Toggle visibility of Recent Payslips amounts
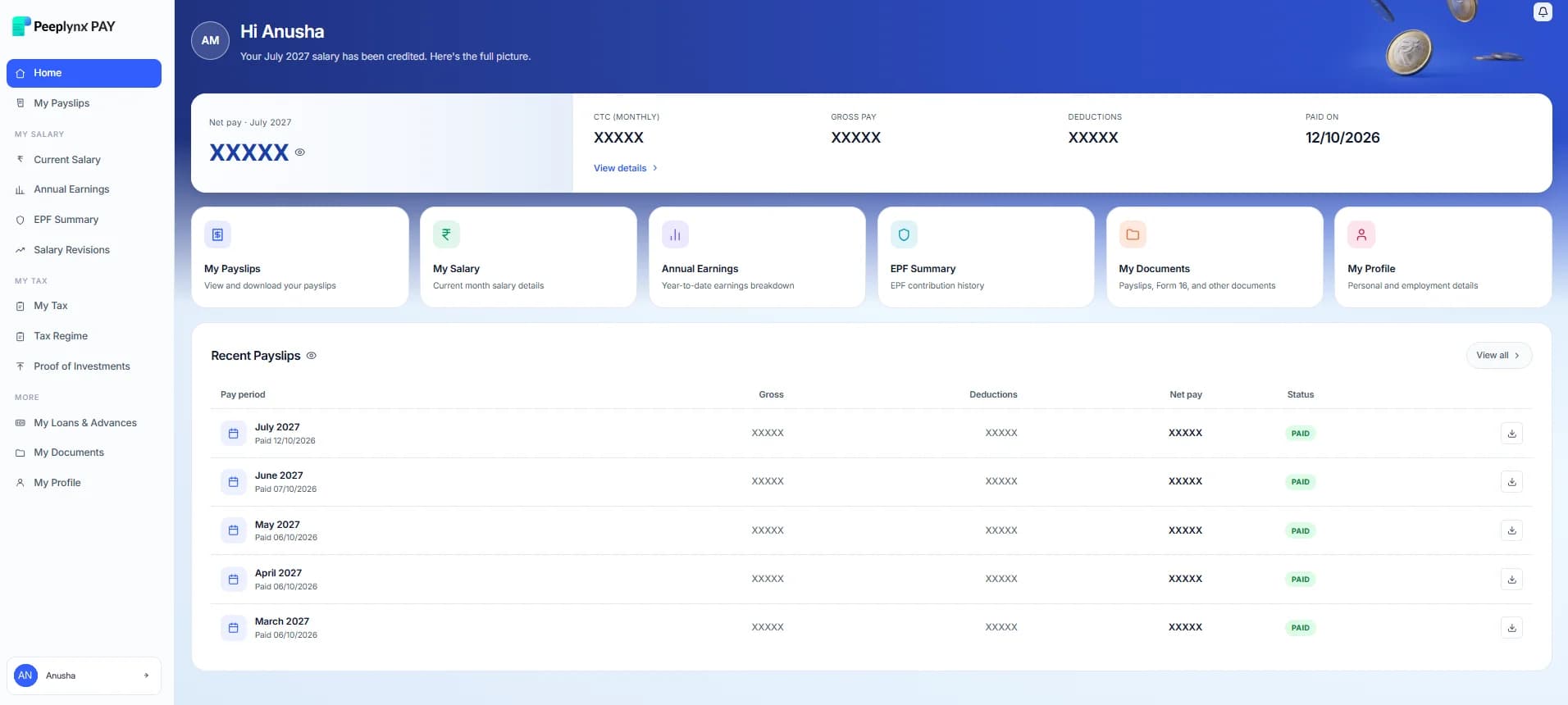Viewport: 1568px width, 705px height. coord(312,356)
